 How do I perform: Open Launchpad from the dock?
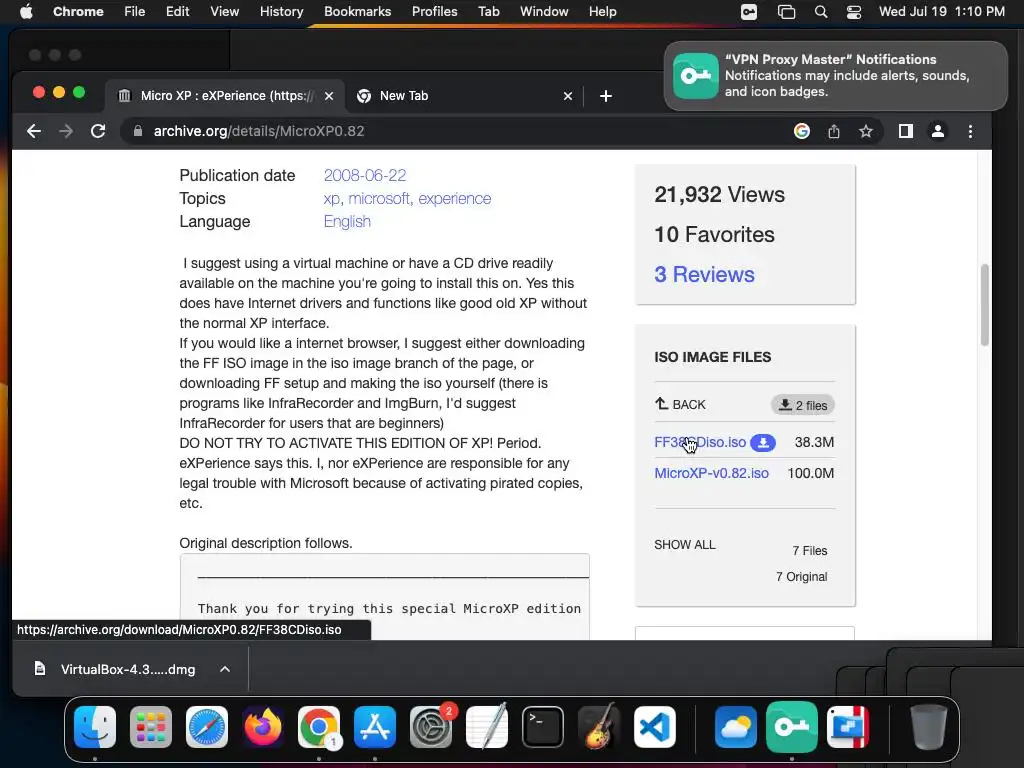(x=151, y=727)
